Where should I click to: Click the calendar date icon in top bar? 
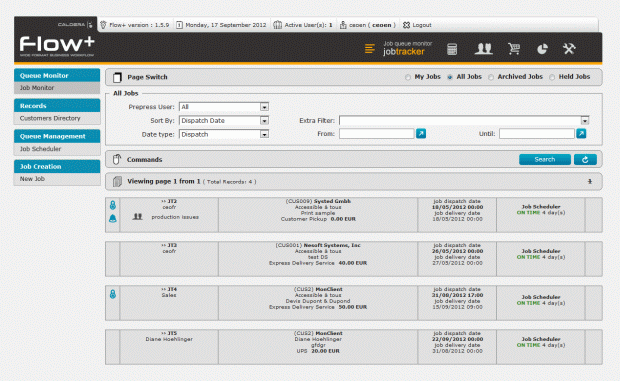click(179, 25)
